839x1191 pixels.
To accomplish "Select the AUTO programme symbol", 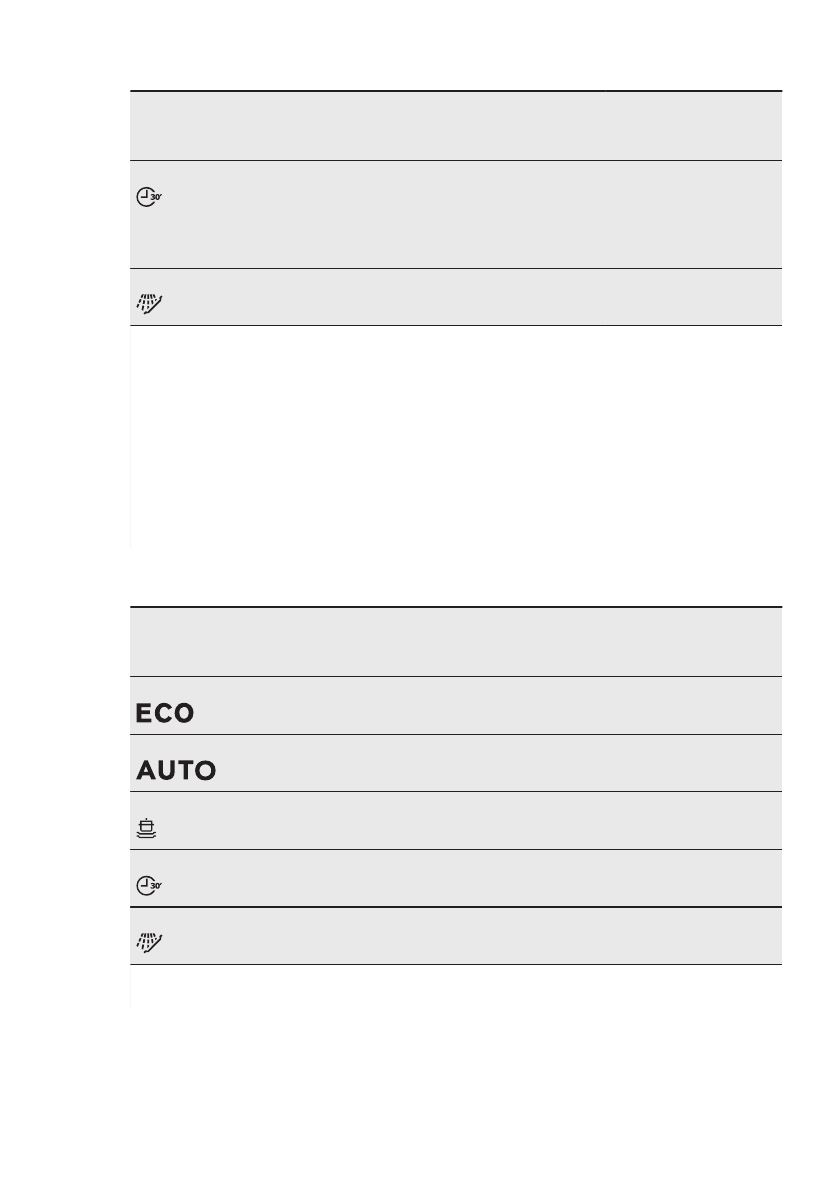I will click(175, 771).
